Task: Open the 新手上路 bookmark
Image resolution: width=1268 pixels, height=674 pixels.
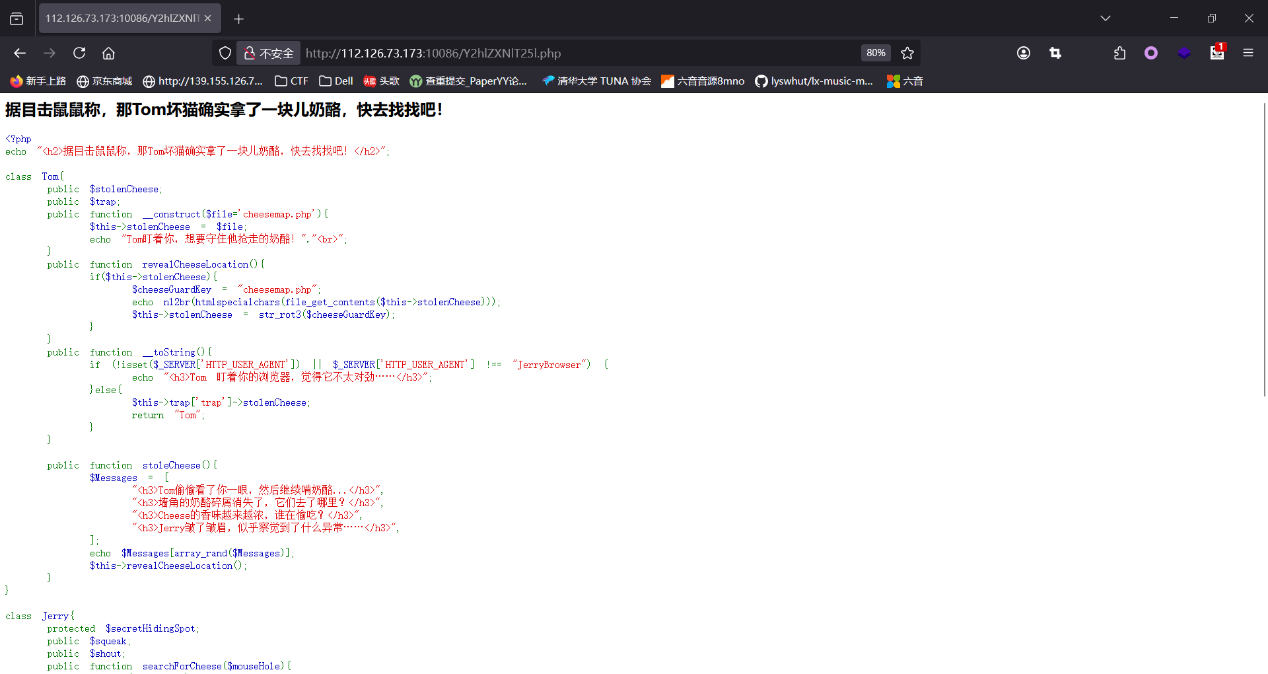Action: click(x=38, y=81)
